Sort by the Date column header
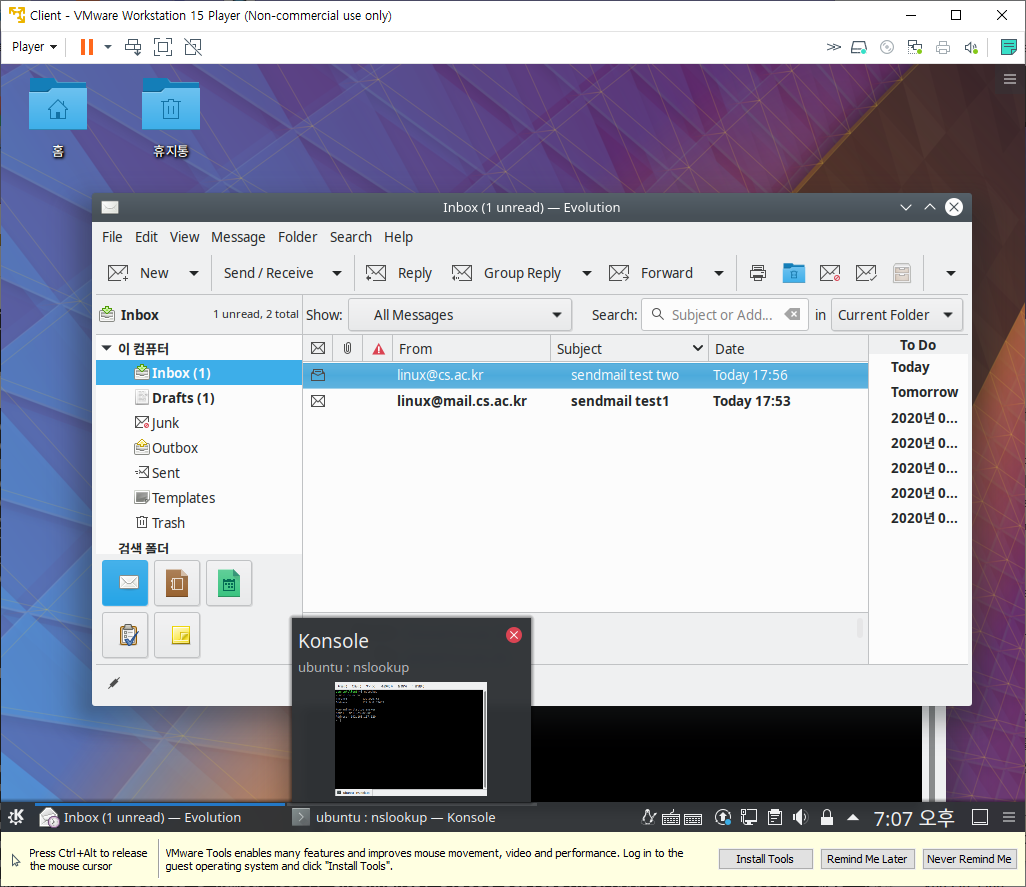 pyautogui.click(x=788, y=349)
